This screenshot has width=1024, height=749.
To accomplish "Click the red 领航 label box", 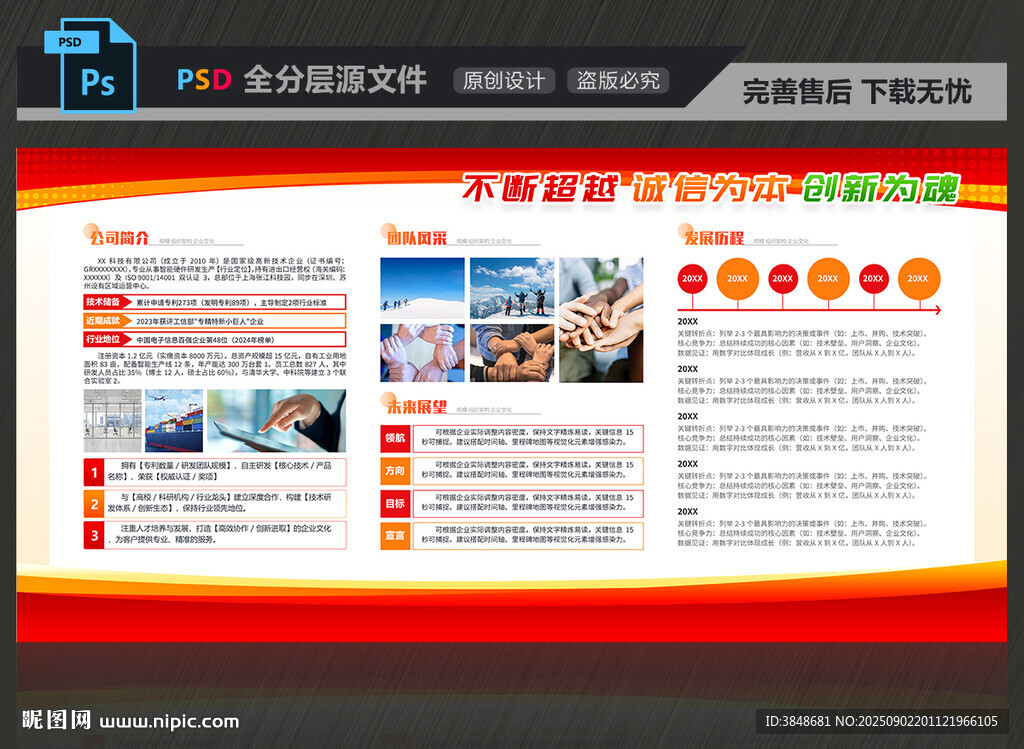I will coord(395,438).
